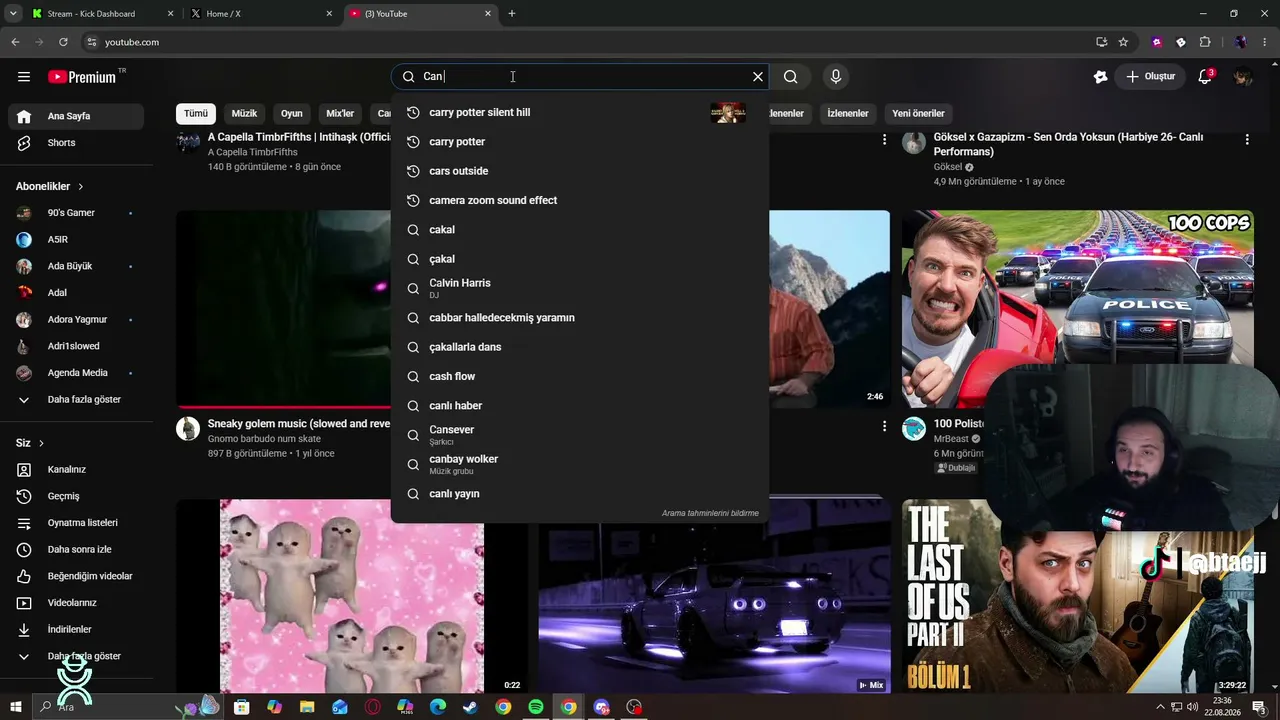Image resolution: width=1280 pixels, height=720 pixels.
Task: Open the dancing cats video thumbnail
Action: point(352,596)
